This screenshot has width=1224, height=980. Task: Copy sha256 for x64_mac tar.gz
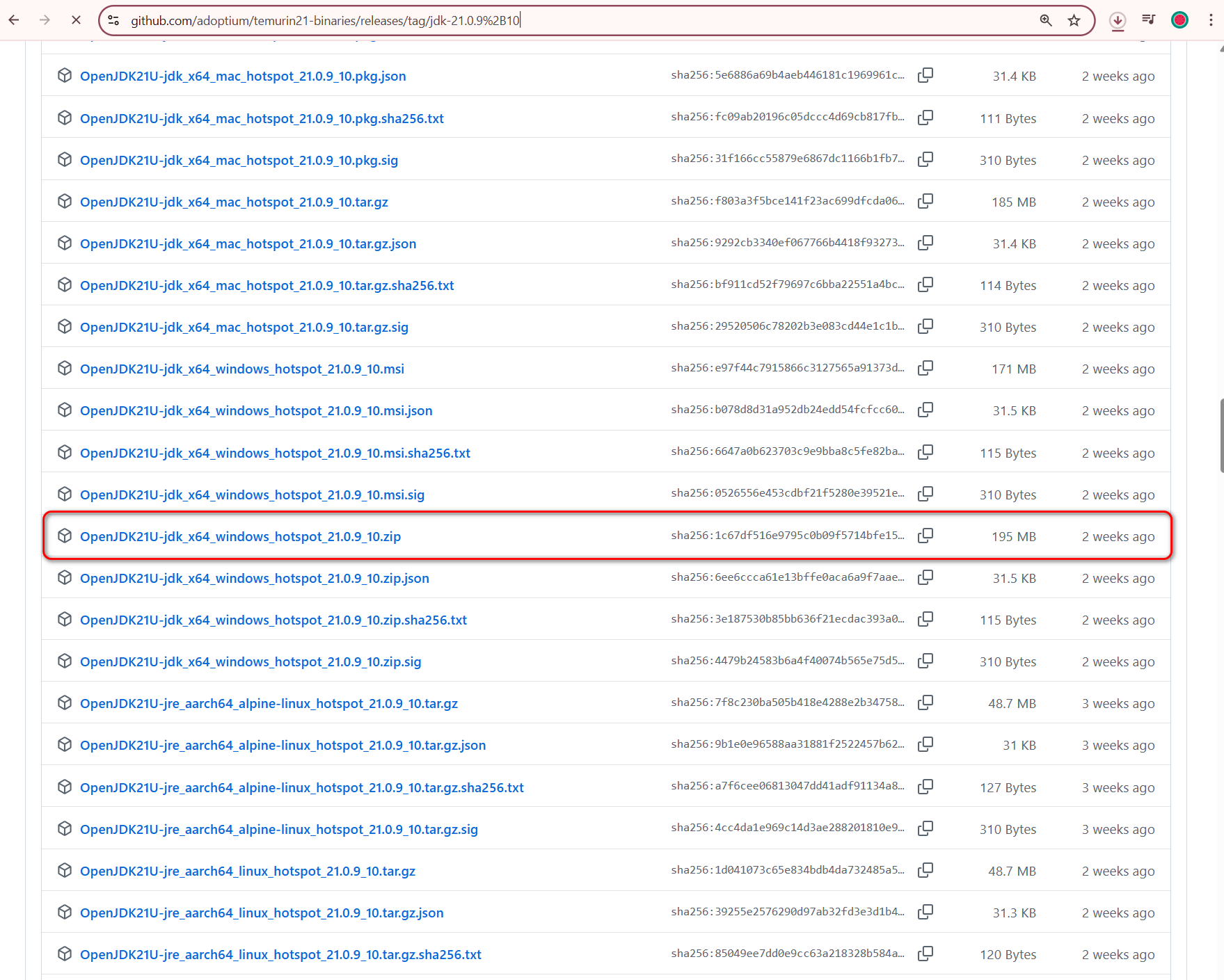point(925,201)
